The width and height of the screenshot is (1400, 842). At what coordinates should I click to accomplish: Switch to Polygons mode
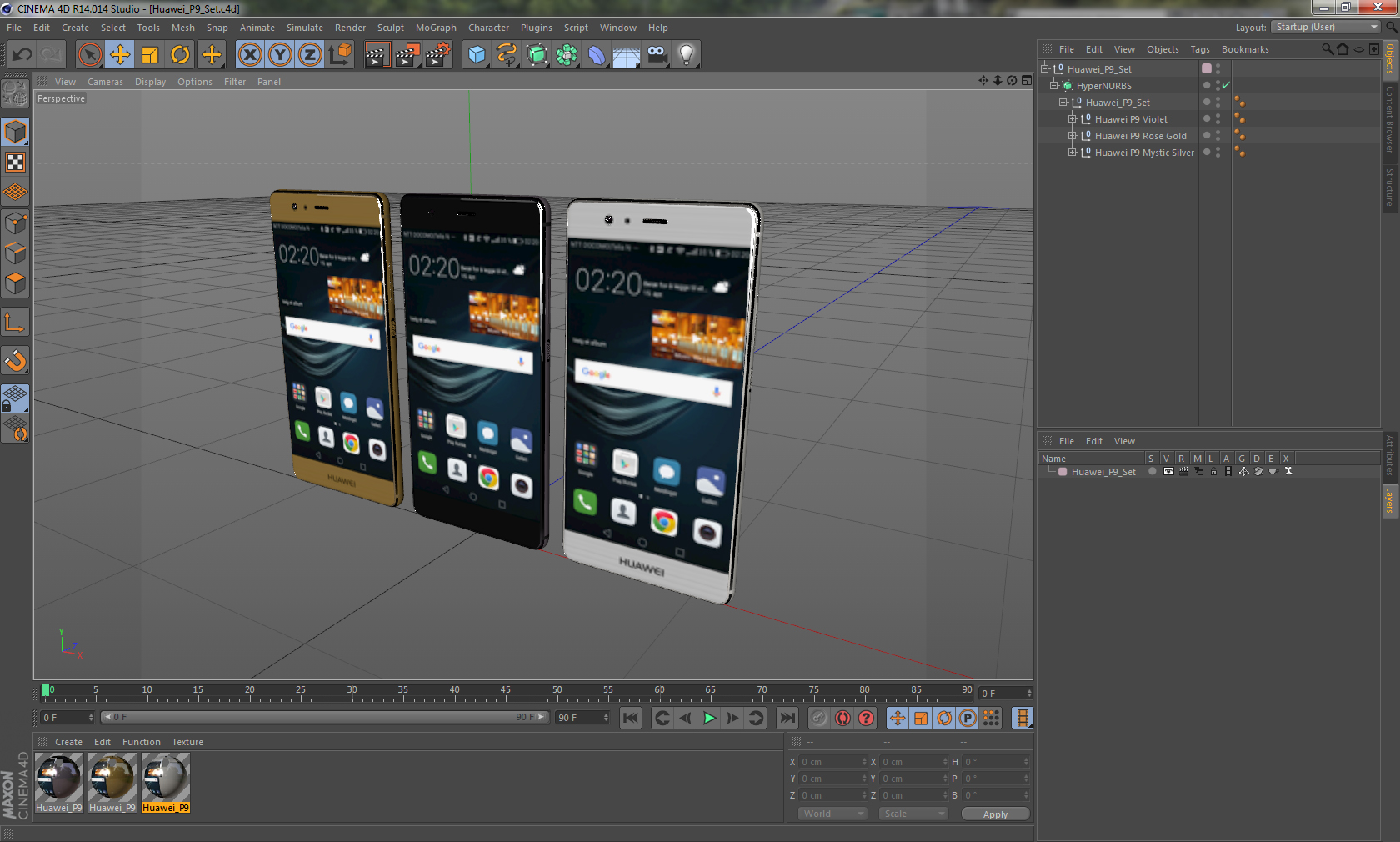coord(15,283)
